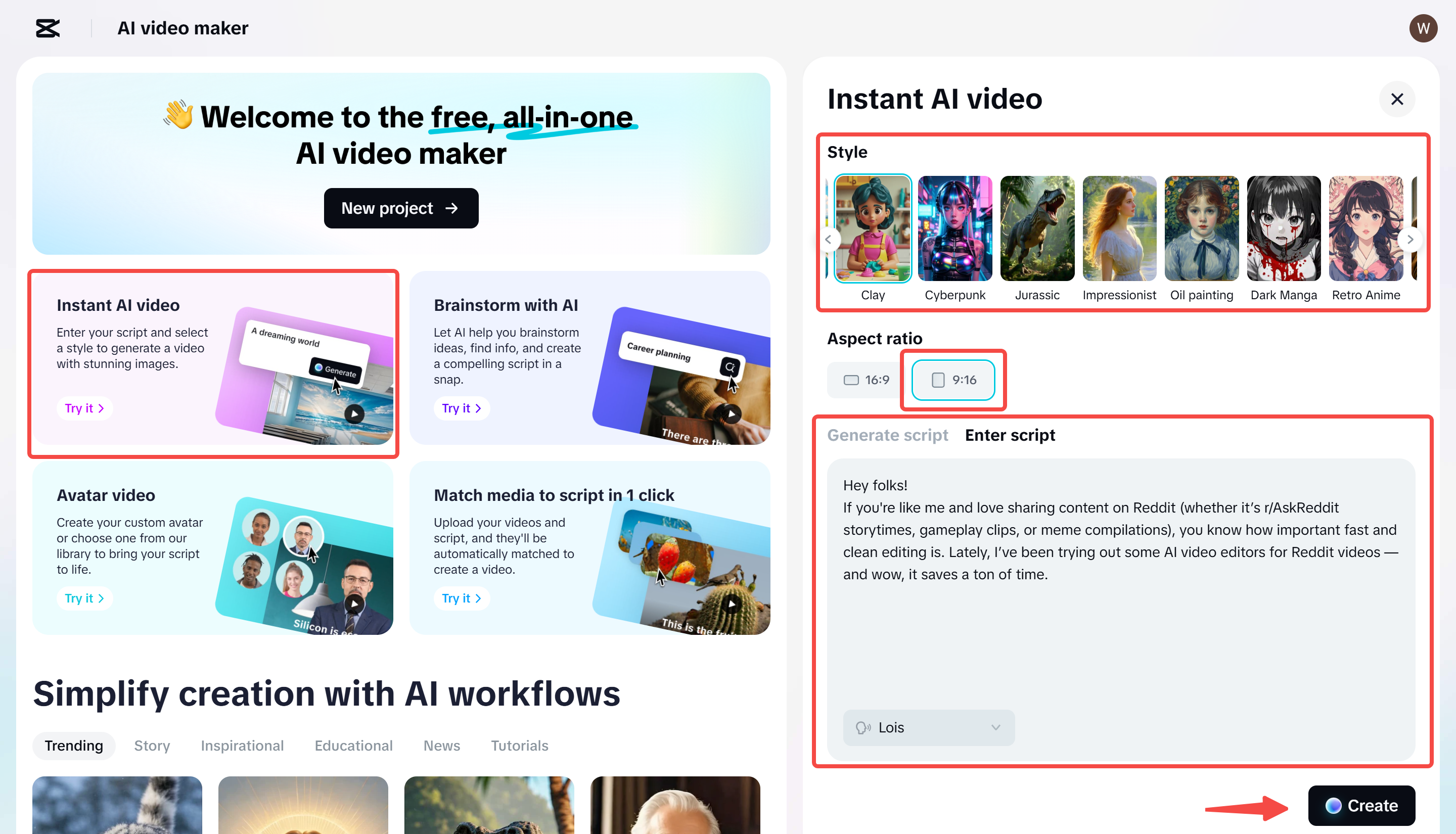Play the Instant AI video demo clip
This screenshot has height=834, width=1456.
pos(355,412)
